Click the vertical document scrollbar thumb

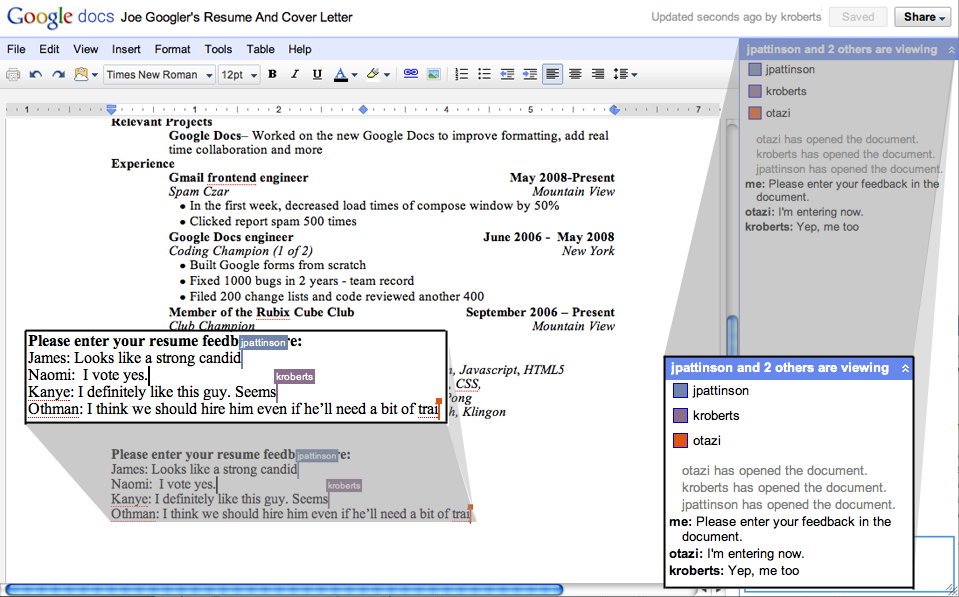pyautogui.click(x=731, y=335)
